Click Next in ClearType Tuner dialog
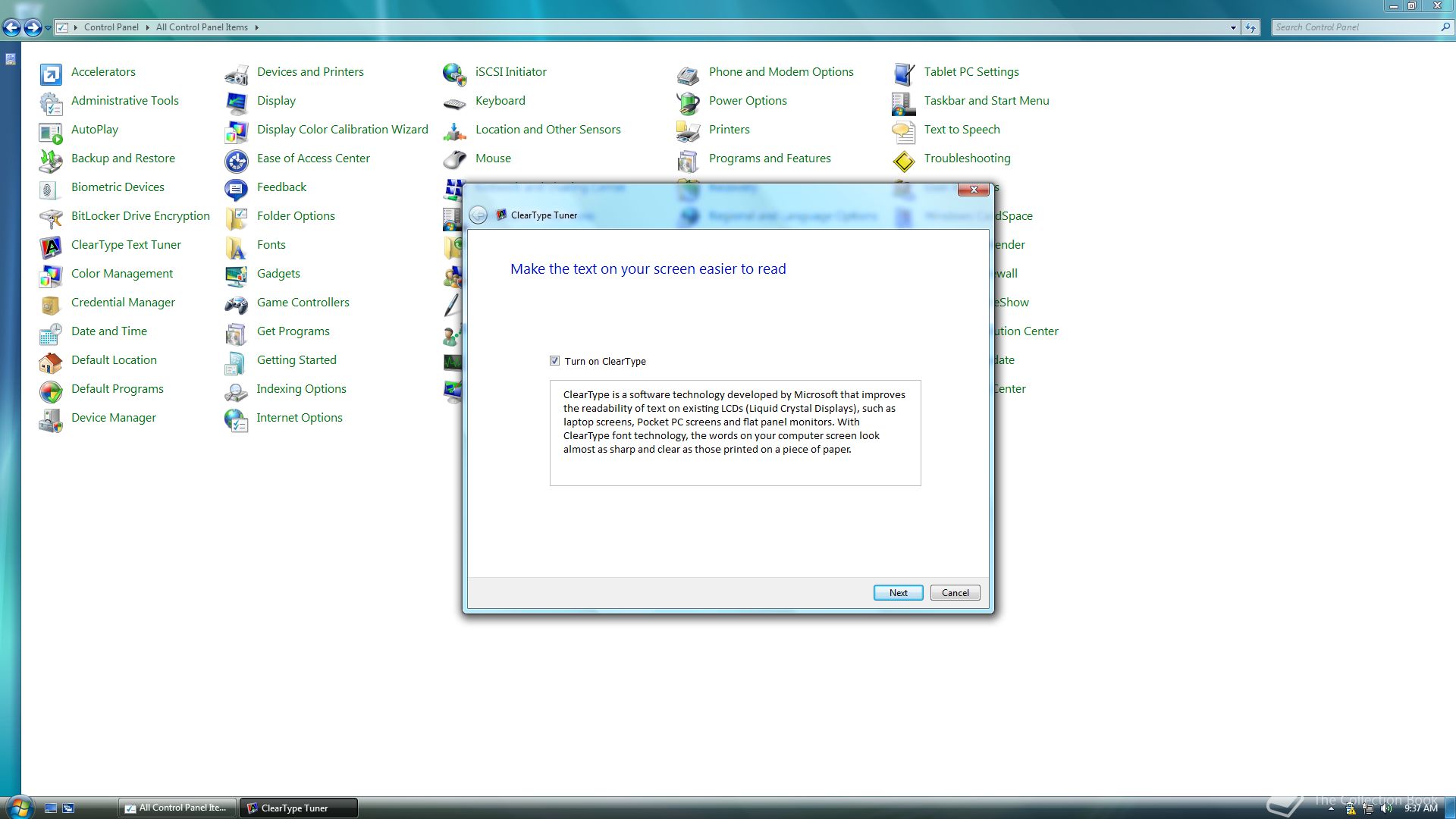 click(898, 593)
